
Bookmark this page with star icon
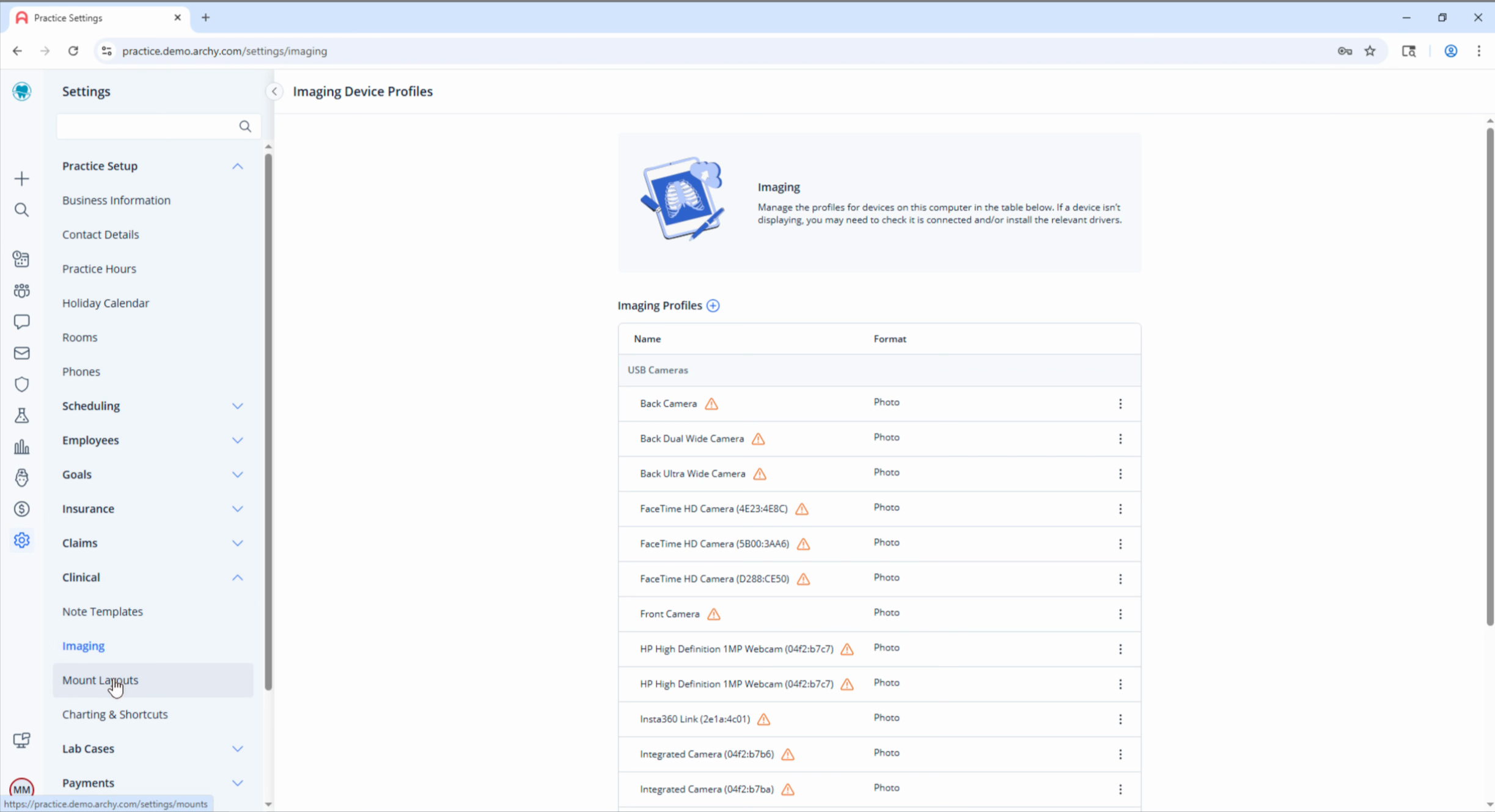click(1370, 51)
